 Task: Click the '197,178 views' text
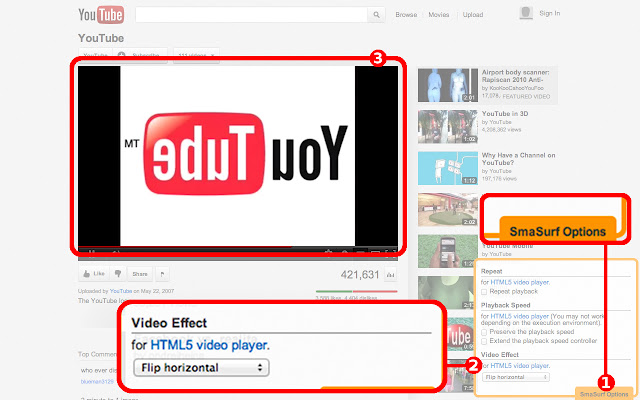tap(499, 179)
